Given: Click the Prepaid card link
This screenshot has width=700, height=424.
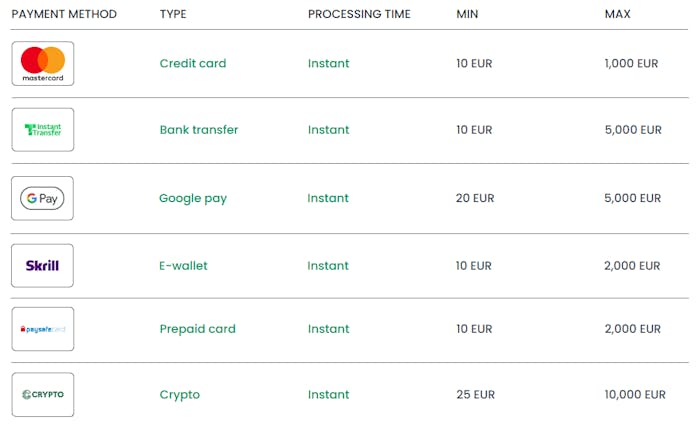Looking at the screenshot, I should tap(196, 329).
